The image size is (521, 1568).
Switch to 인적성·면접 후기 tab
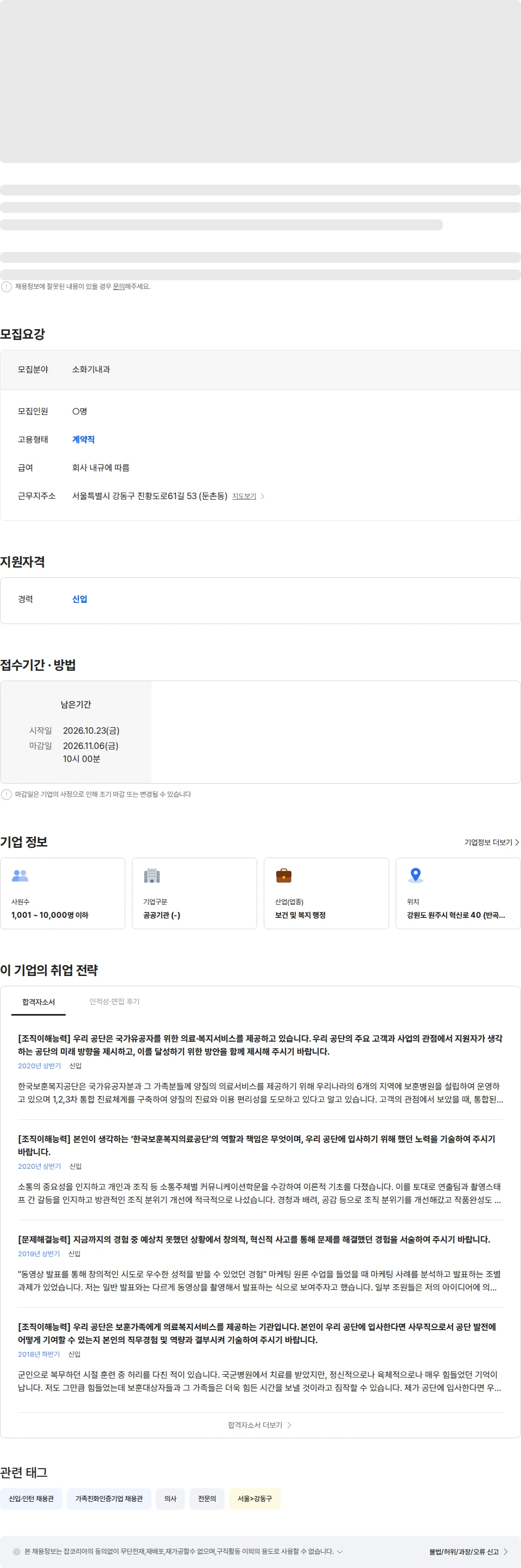click(x=115, y=1002)
